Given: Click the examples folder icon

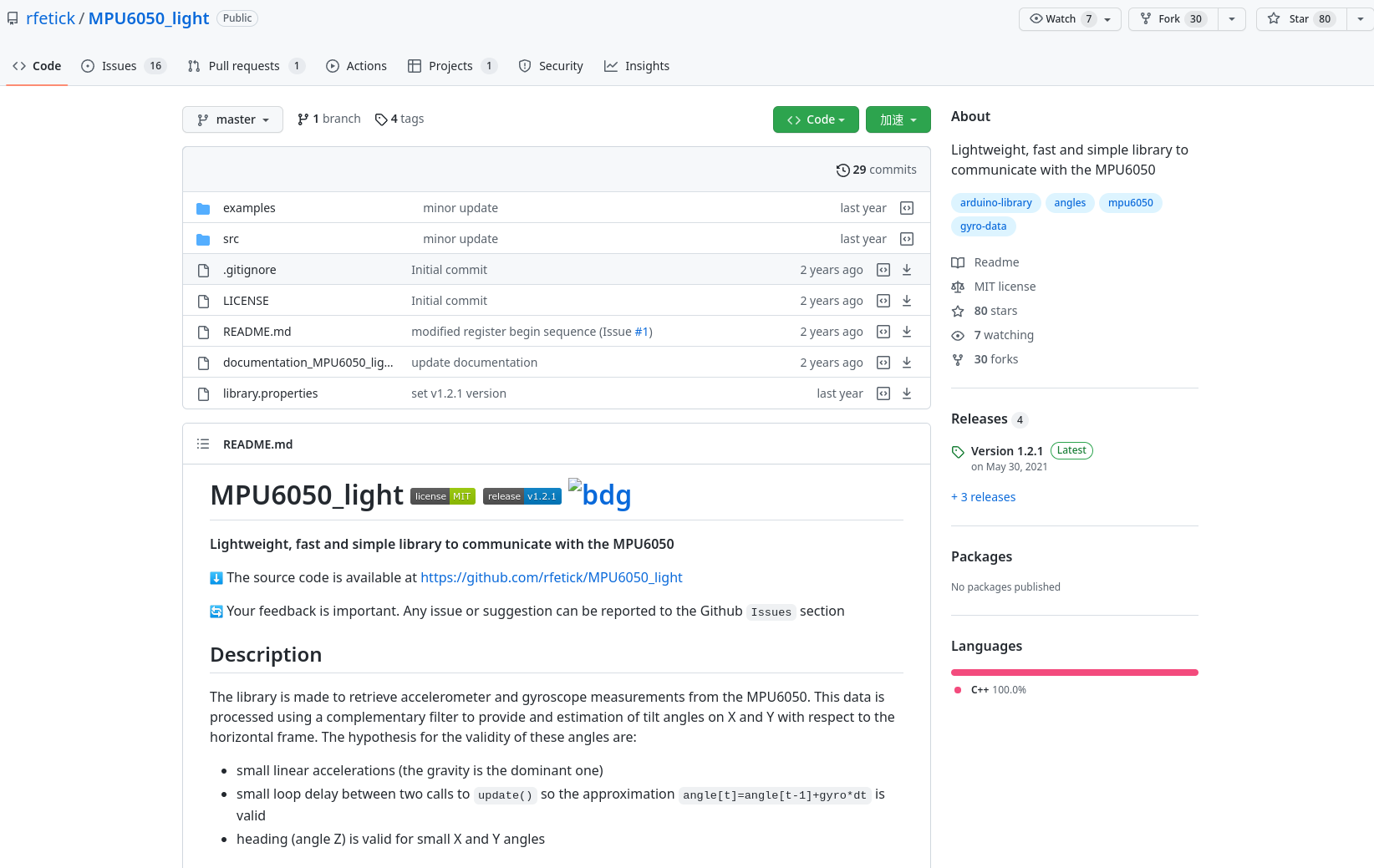Looking at the screenshot, I should coord(203,208).
